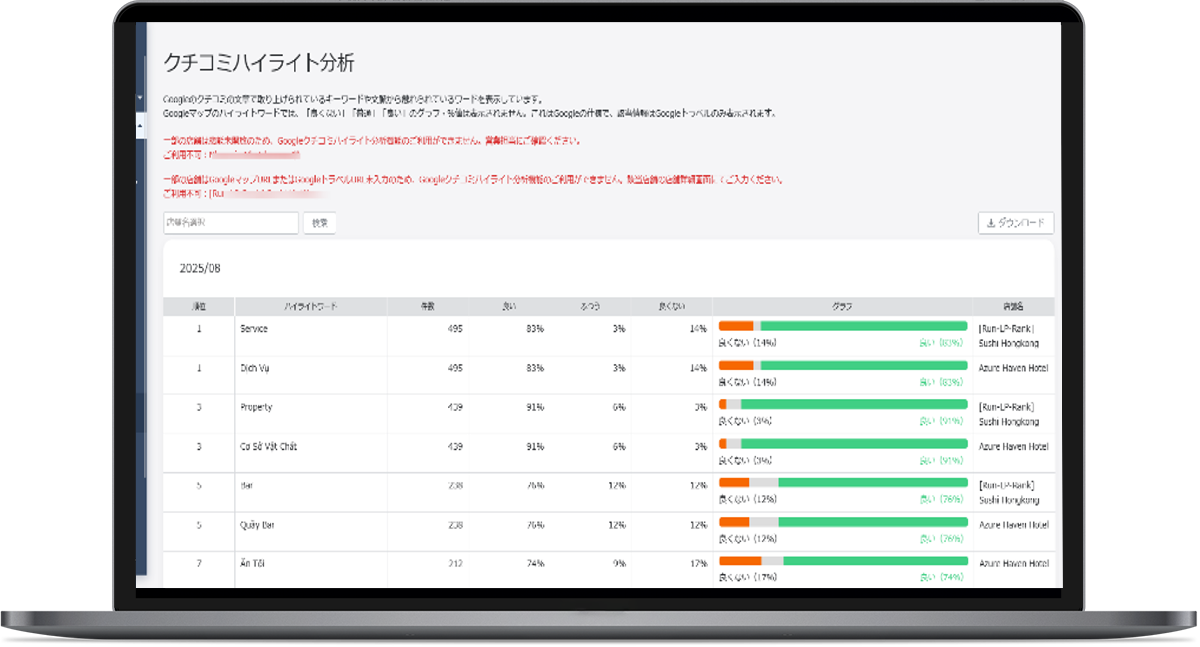The height and width of the screenshot is (647, 1200).
Task: Click the sidebar up arrow icon
Action: (x=140, y=126)
